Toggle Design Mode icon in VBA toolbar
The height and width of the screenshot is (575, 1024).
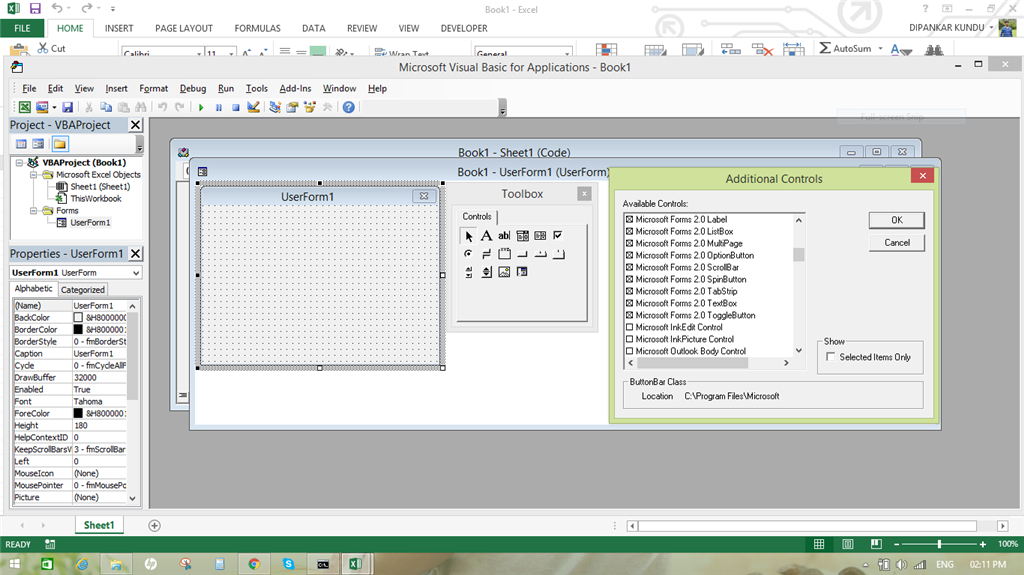pos(253,107)
